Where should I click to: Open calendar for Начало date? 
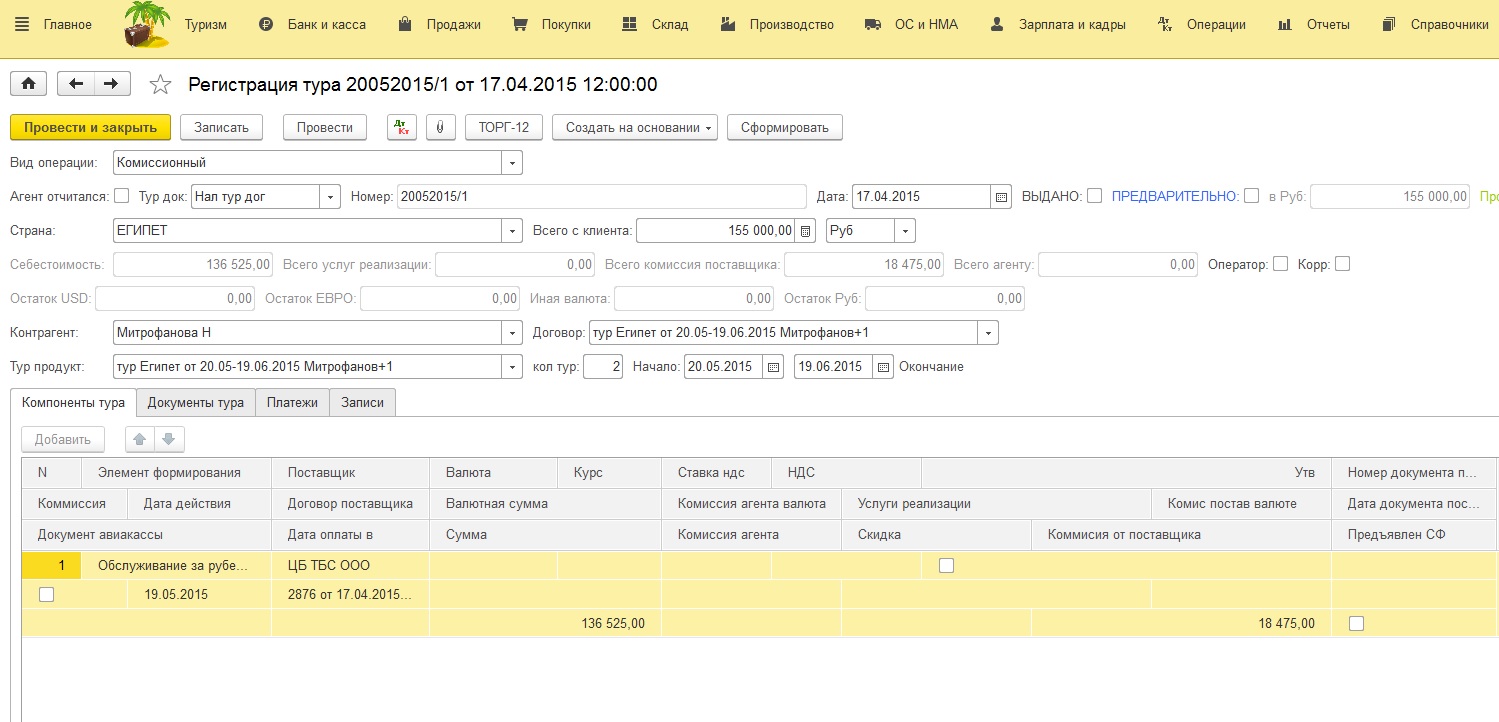point(773,367)
